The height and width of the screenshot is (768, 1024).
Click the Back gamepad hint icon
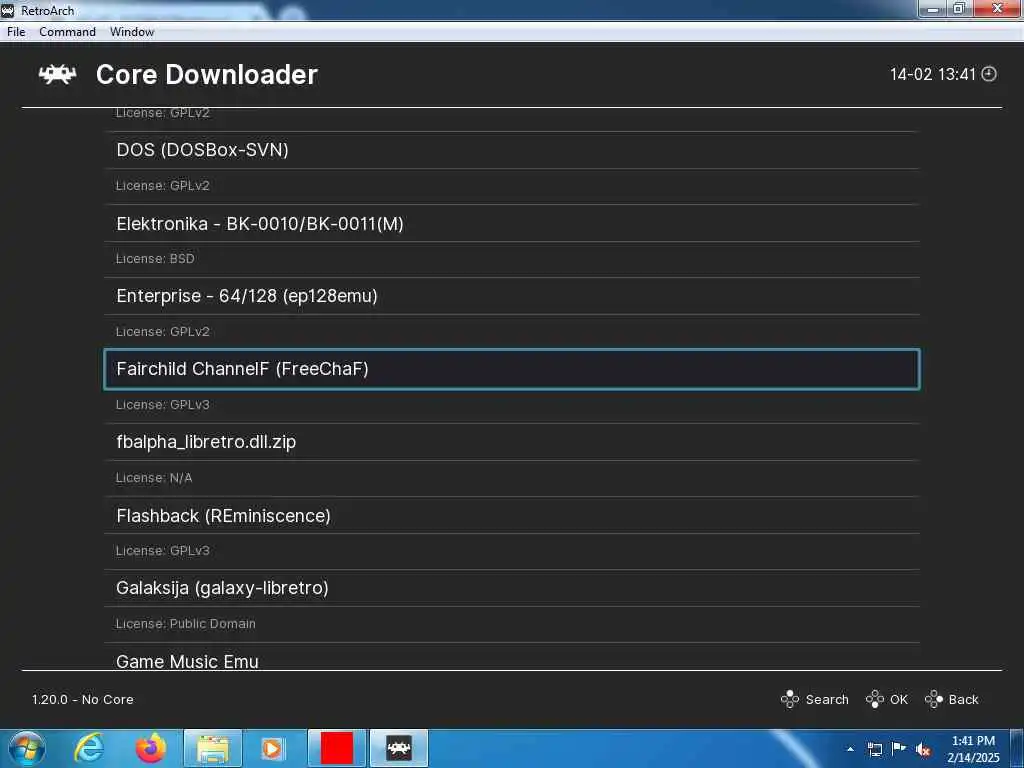[934, 699]
